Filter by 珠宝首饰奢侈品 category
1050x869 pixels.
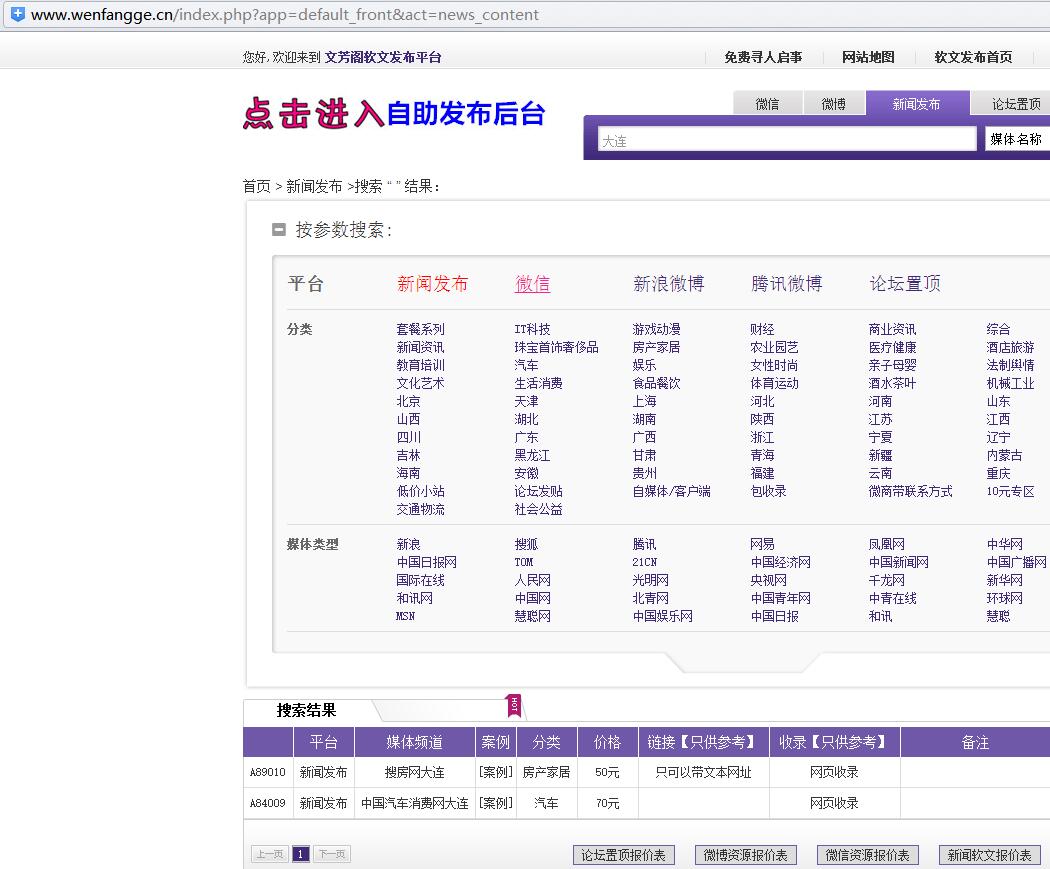pyautogui.click(x=556, y=347)
